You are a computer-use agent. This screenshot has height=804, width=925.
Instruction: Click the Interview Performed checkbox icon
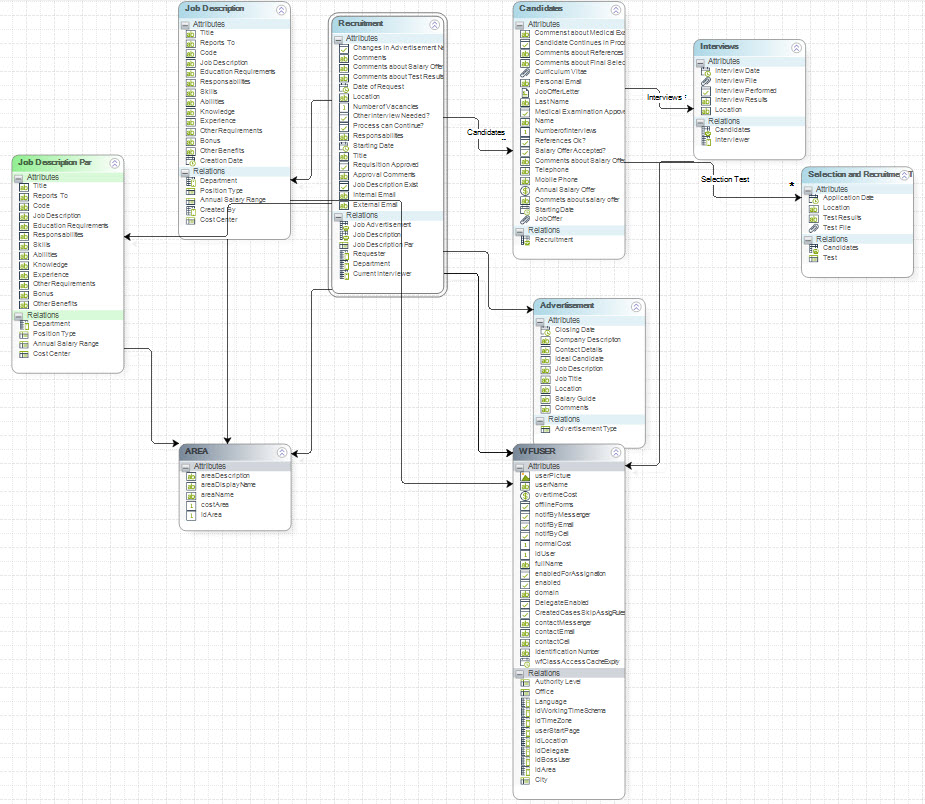(x=705, y=90)
